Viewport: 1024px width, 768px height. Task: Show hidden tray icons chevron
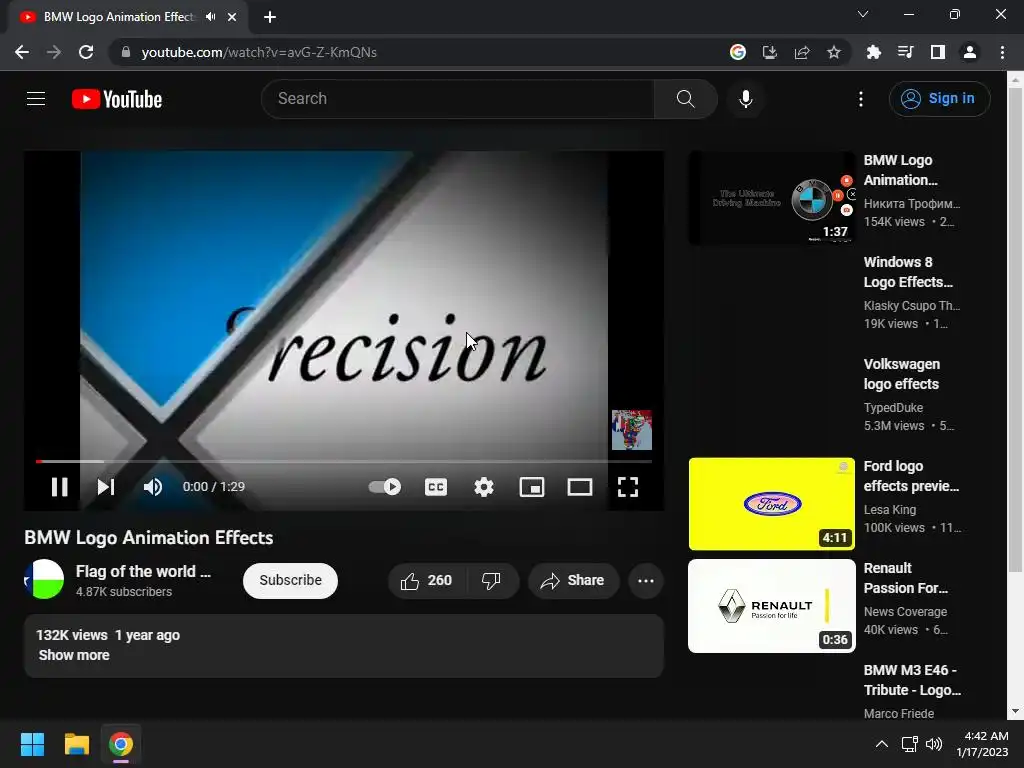tap(882, 744)
